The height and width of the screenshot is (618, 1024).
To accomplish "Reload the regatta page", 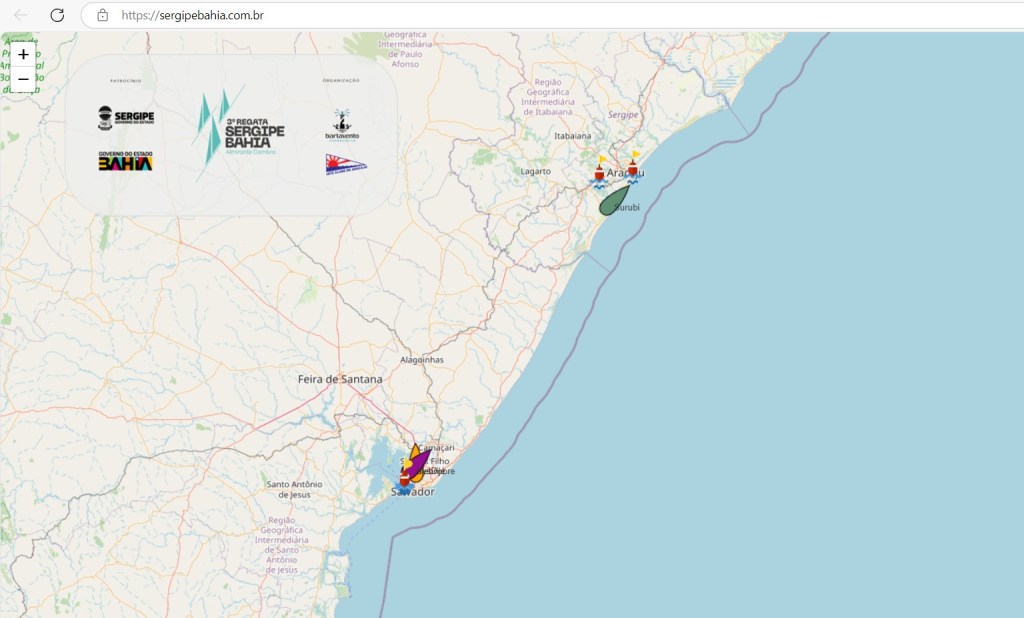I will tap(57, 15).
